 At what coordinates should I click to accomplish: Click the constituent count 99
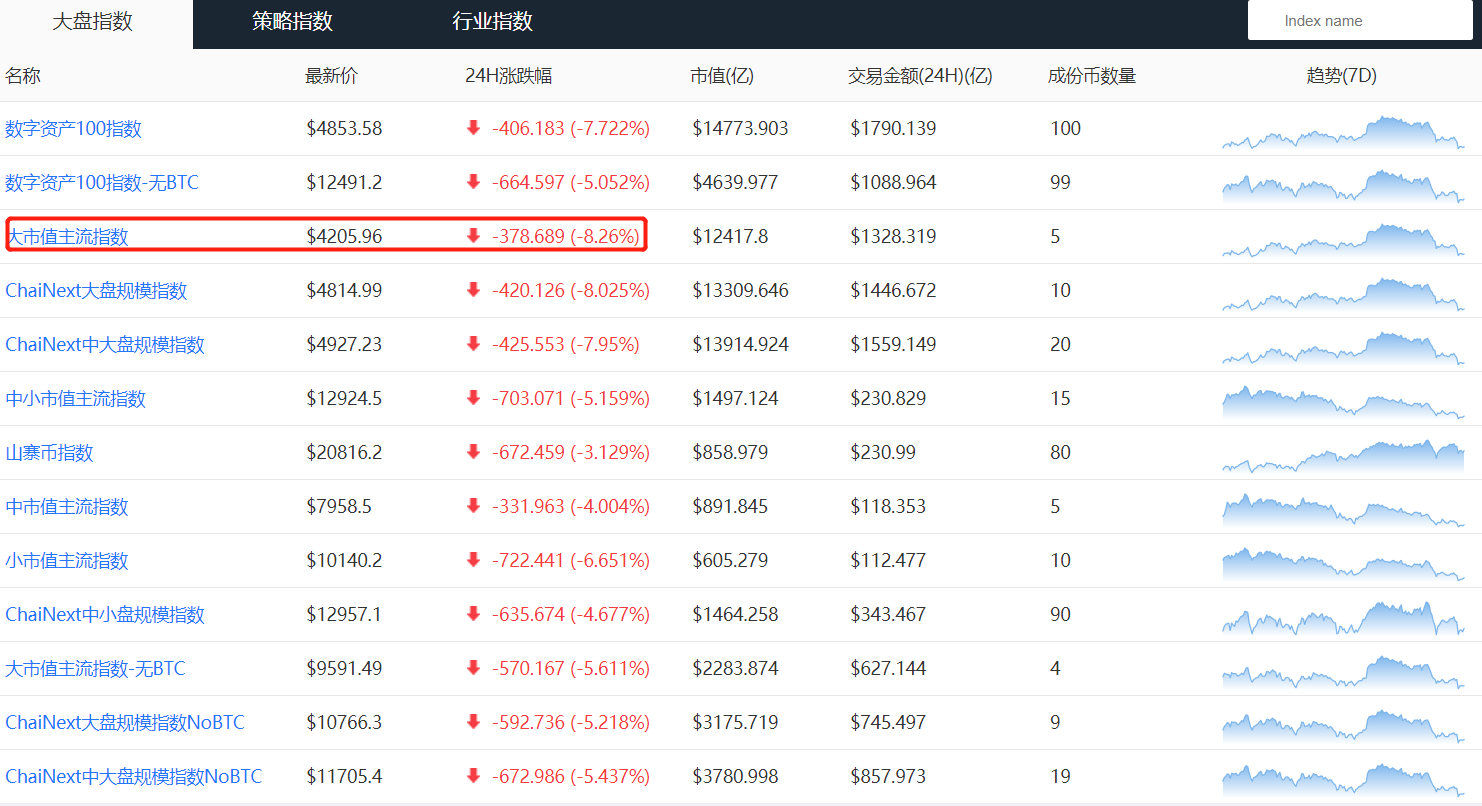point(1061,182)
